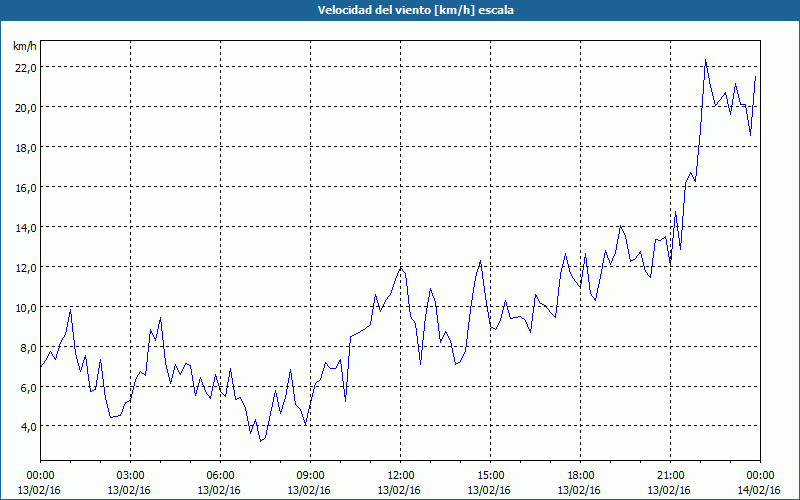Click the lowest wind speed dip below 4,0
This screenshot has height=500, width=800.
tap(260, 441)
